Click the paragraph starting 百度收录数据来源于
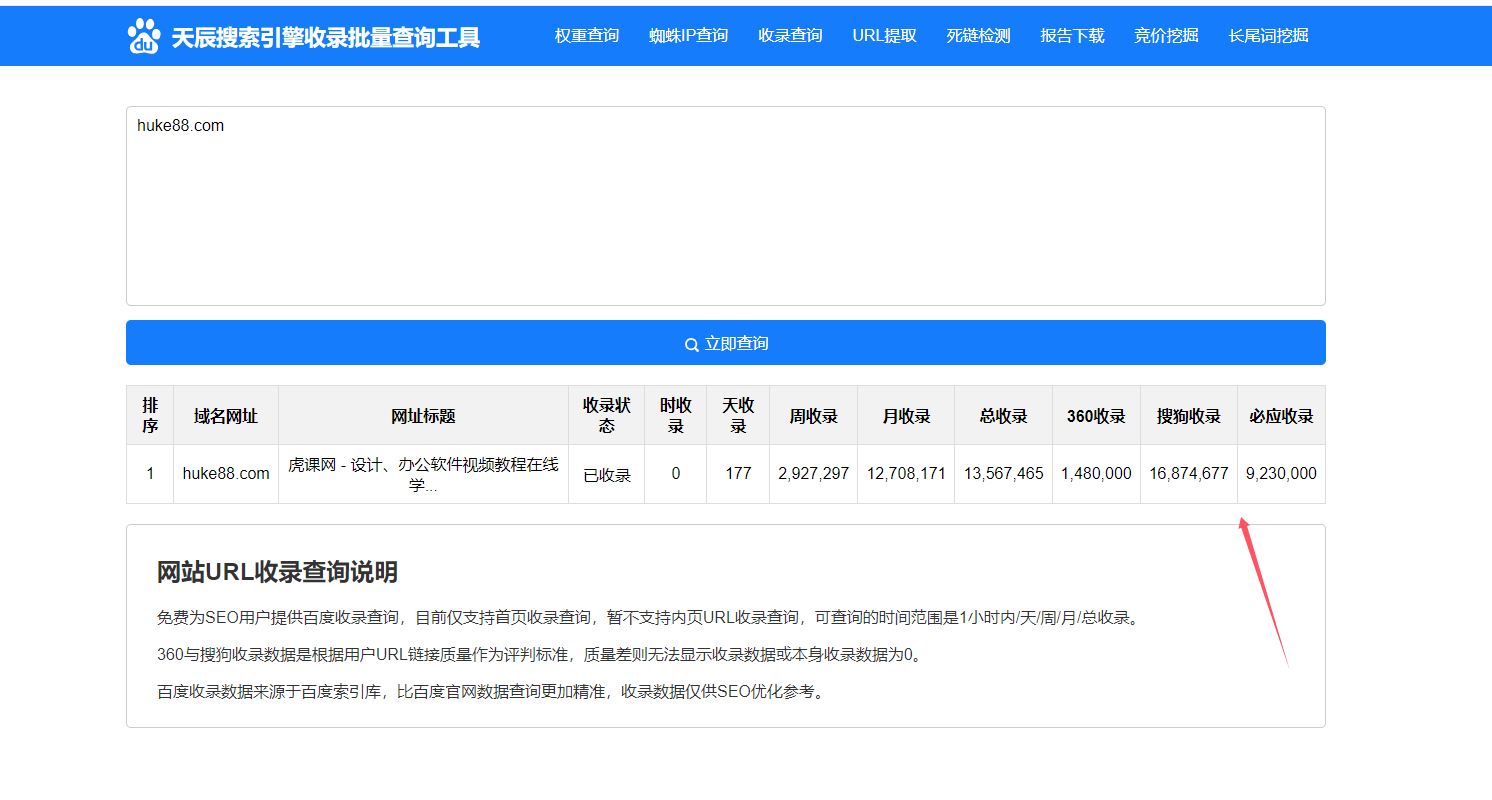1492x800 pixels. click(494, 692)
